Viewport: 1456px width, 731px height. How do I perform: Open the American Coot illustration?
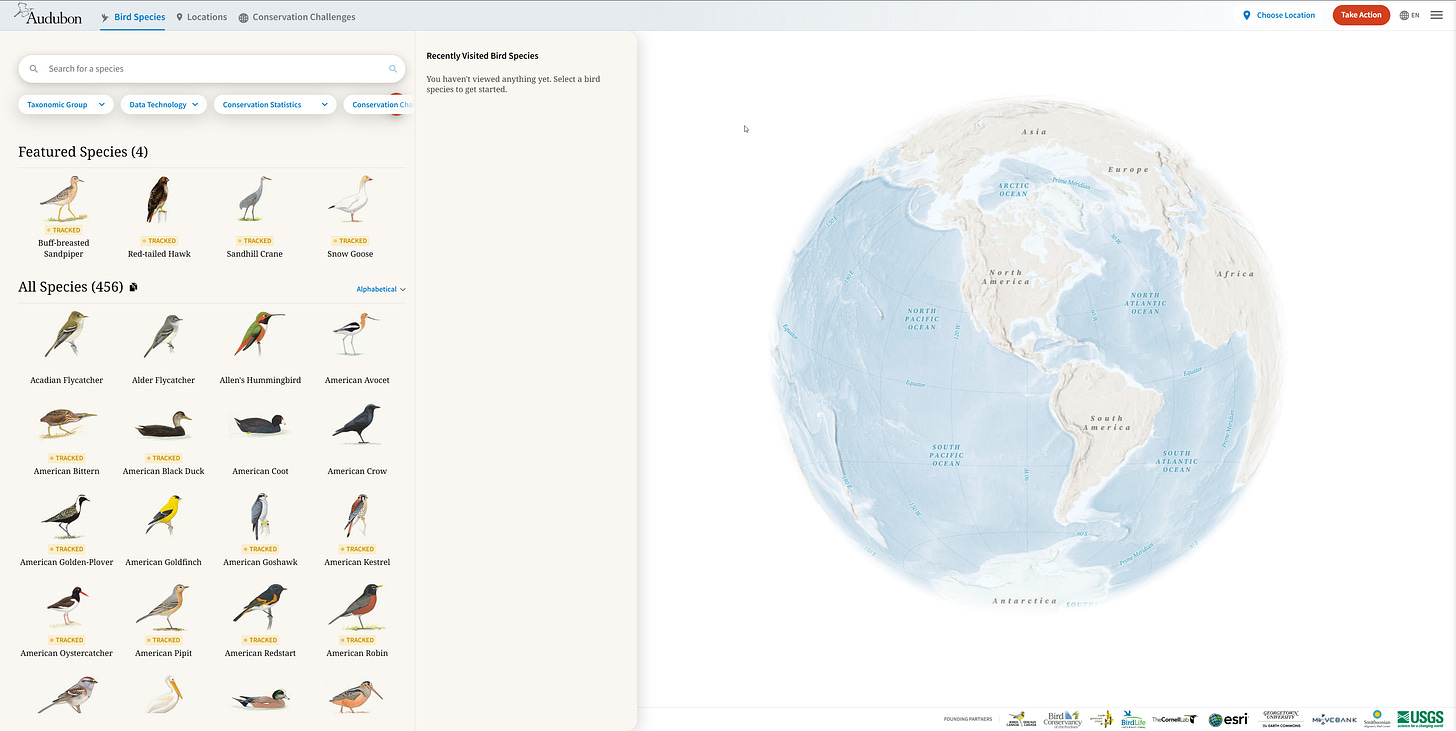tap(259, 424)
